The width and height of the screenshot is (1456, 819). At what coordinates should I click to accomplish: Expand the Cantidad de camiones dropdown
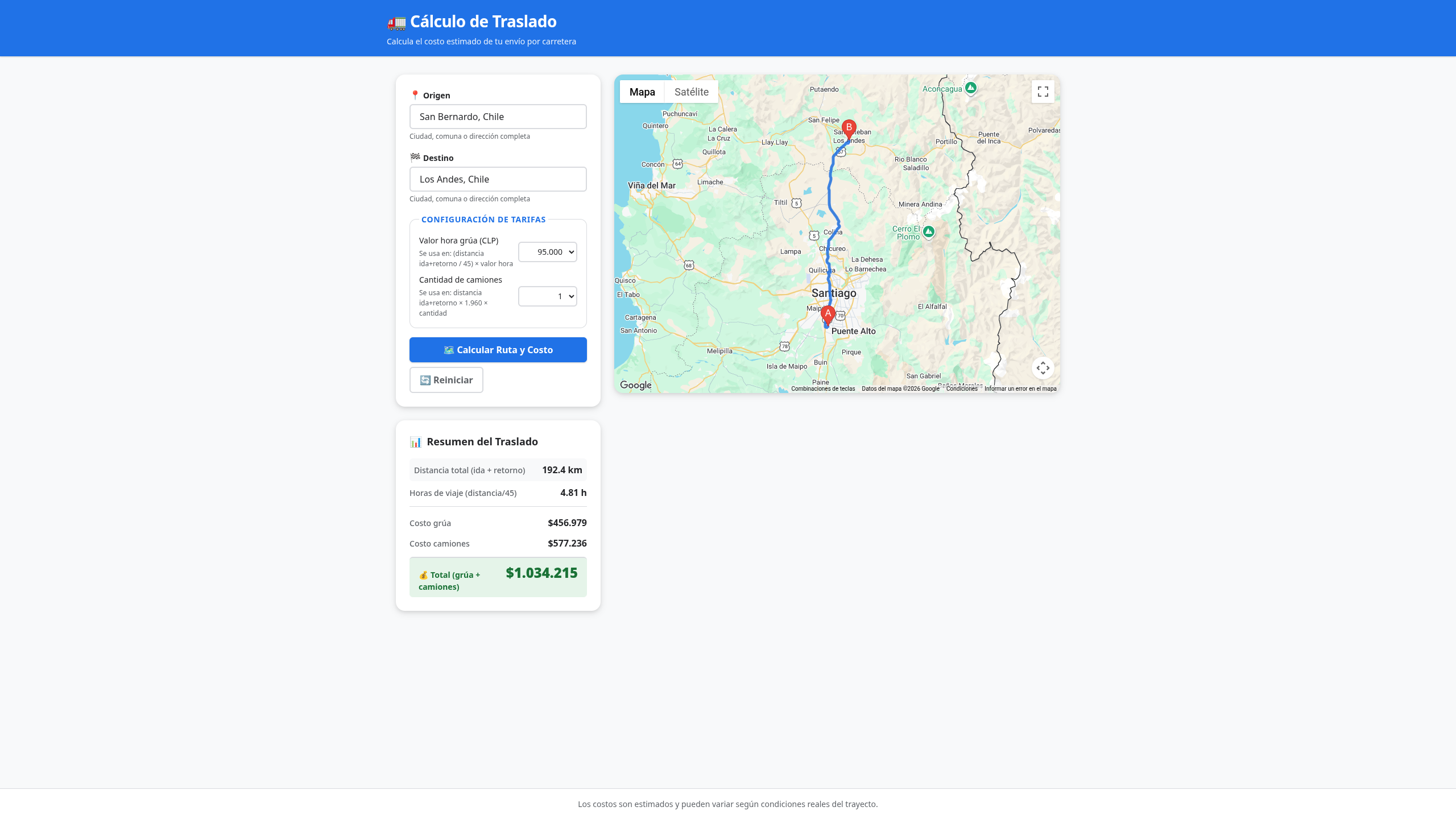tap(548, 296)
